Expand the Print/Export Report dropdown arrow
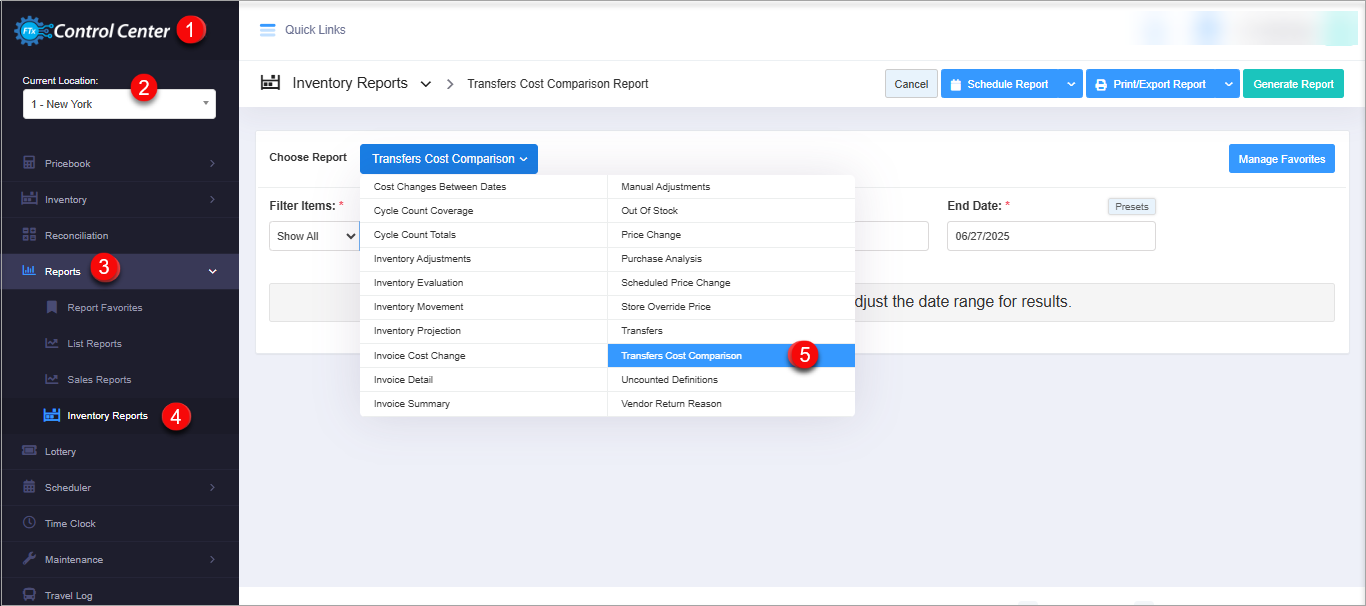Screen dimensions: 1366x606 (x=1228, y=84)
